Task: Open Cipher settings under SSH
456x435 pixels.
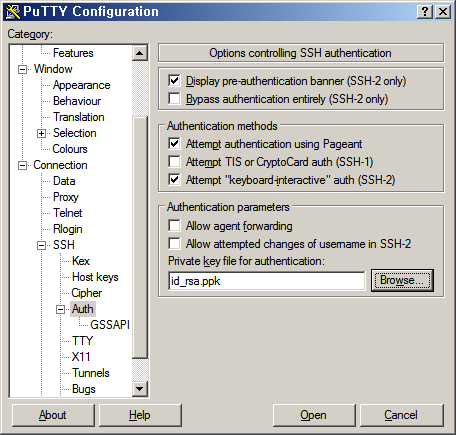Action: 86,293
